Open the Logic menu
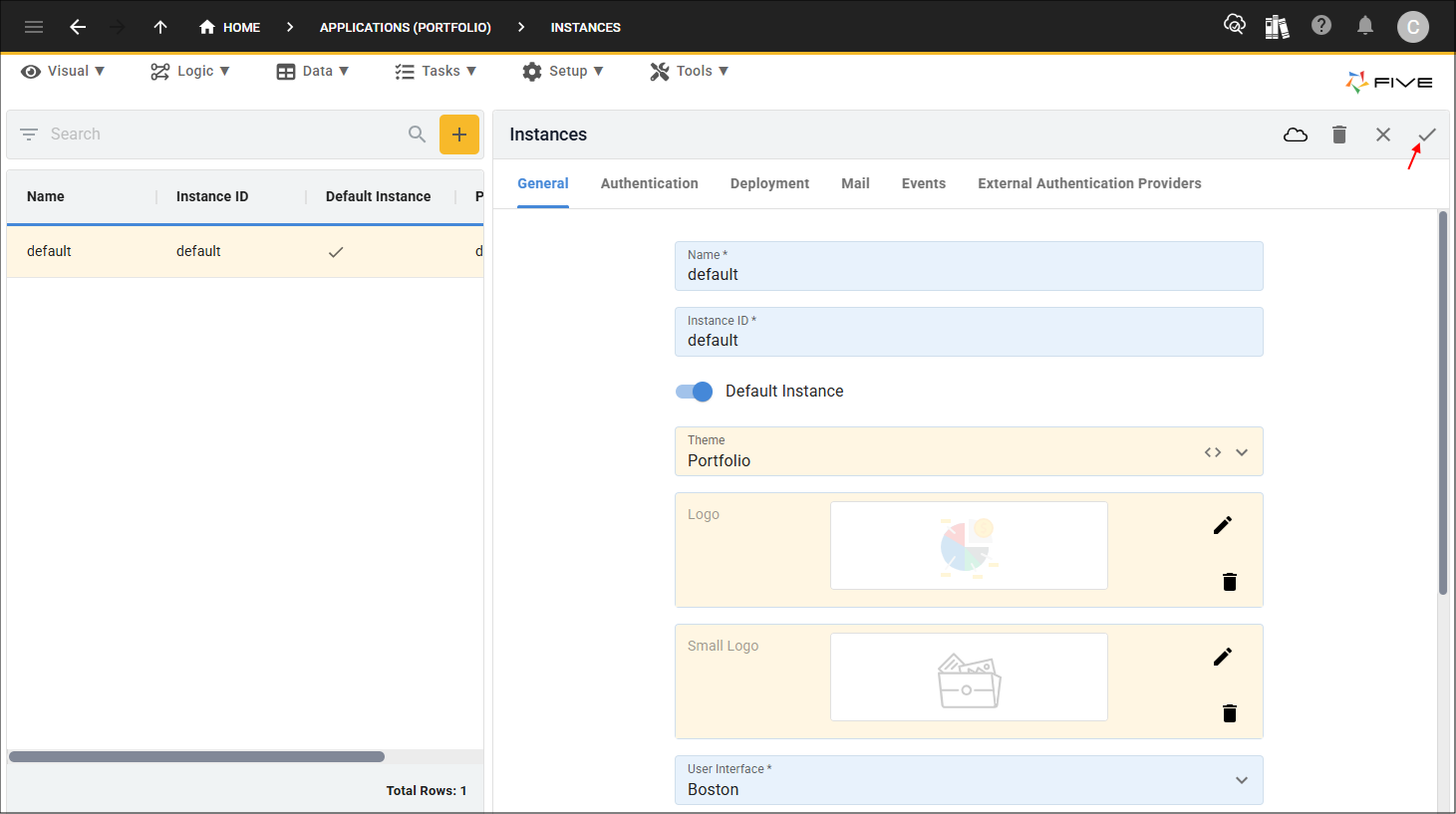The height and width of the screenshot is (814, 1456). [x=190, y=71]
